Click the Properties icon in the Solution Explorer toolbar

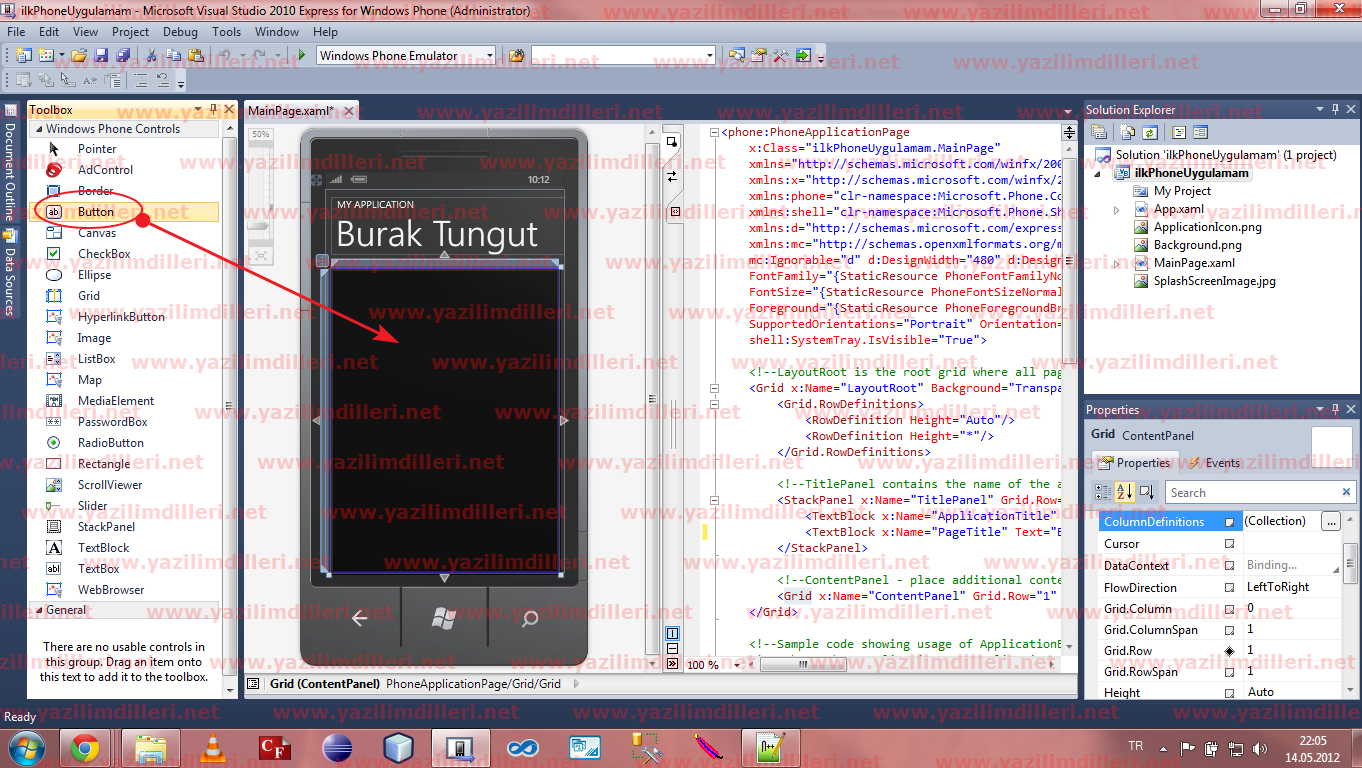pyautogui.click(x=1099, y=132)
